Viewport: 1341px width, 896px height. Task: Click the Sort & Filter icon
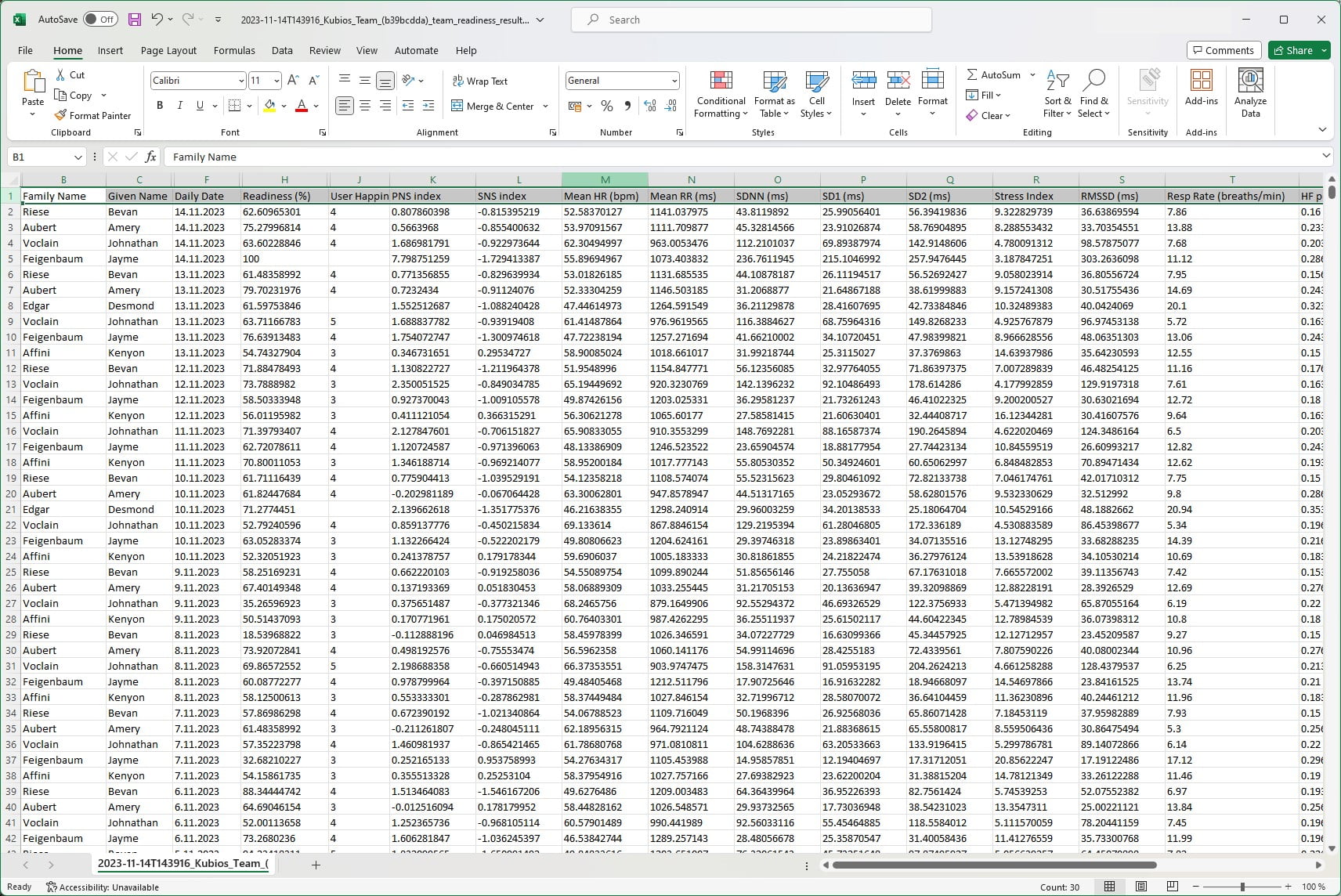coord(1057,81)
